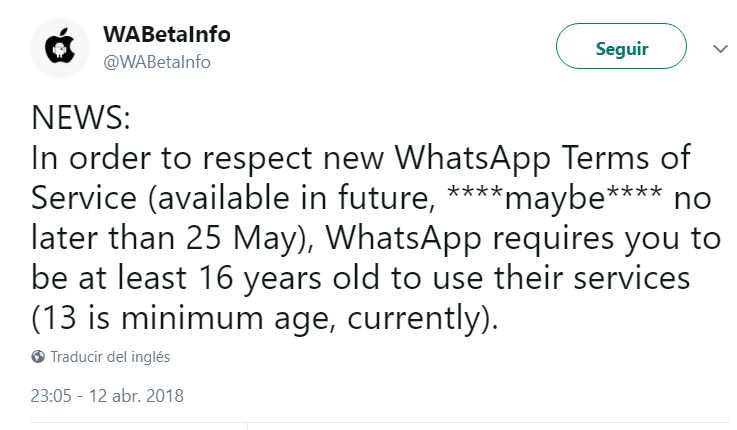The image size is (737, 430).
Task: Click the "****maybe****" word in tweet
Action: tap(557, 194)
